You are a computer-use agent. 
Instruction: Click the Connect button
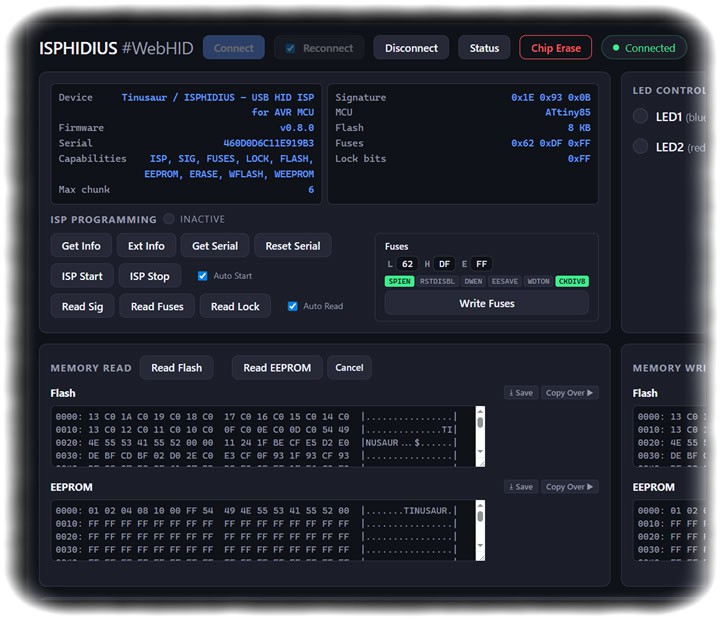point(233,48)
